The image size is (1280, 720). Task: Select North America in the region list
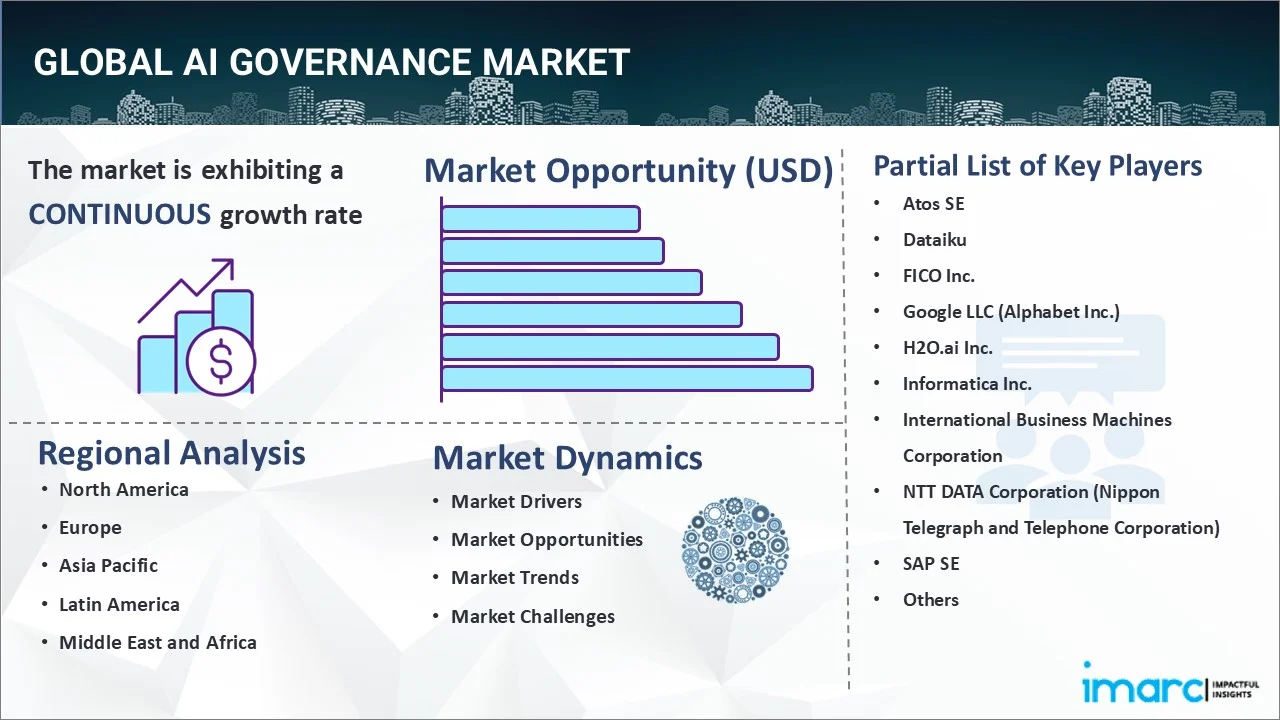click(123, 489)
